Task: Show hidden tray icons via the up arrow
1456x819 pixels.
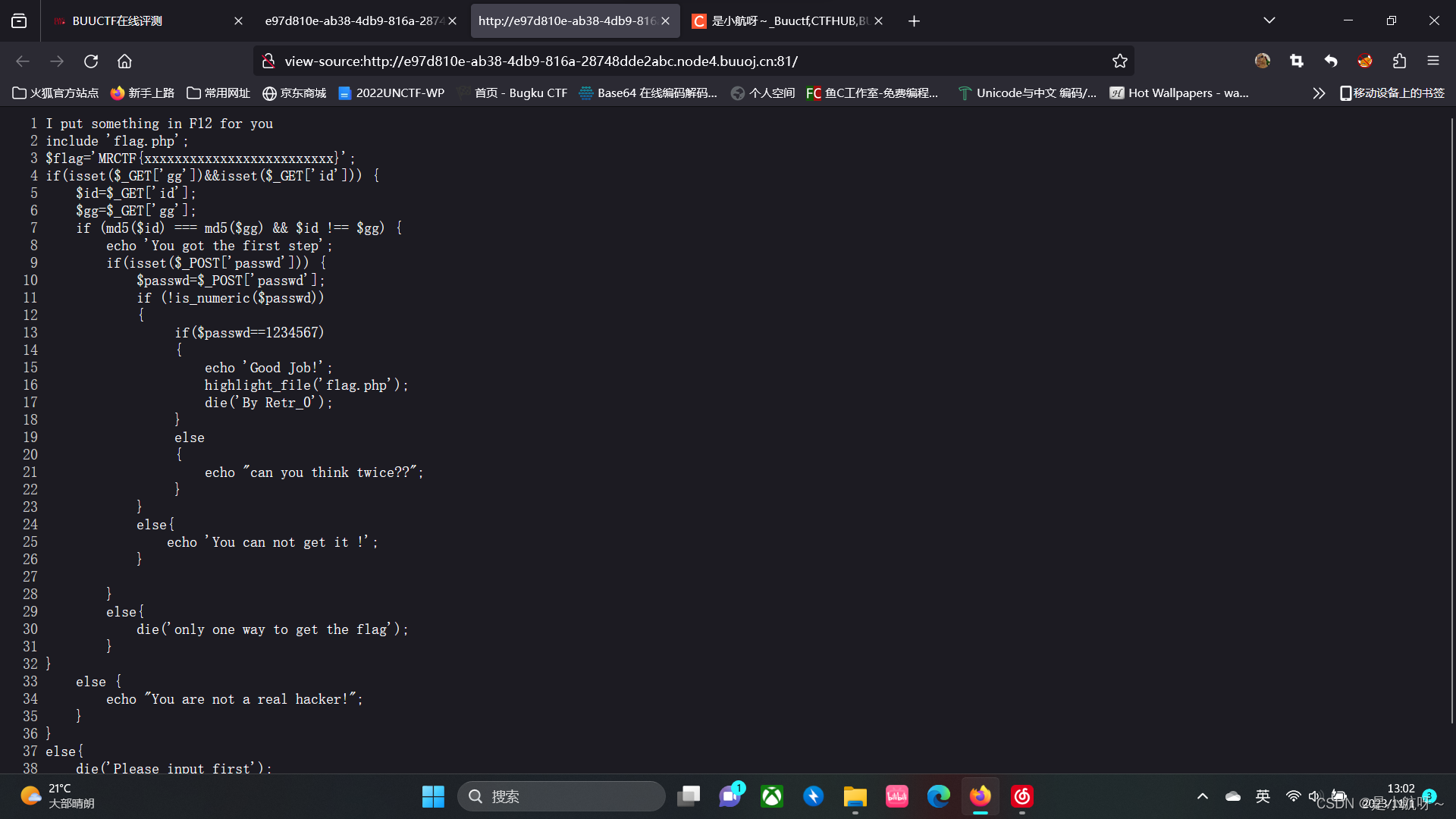Action: pos(1202,796)
